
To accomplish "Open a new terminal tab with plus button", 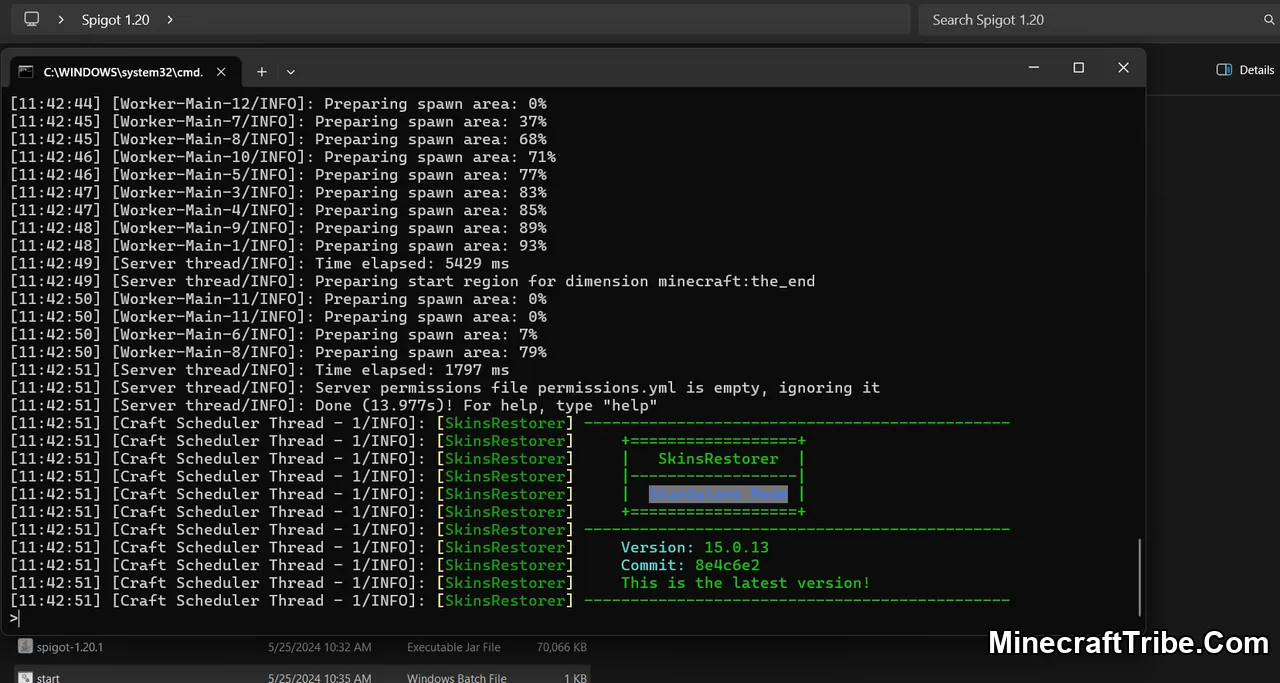I will tap(262, 72).
